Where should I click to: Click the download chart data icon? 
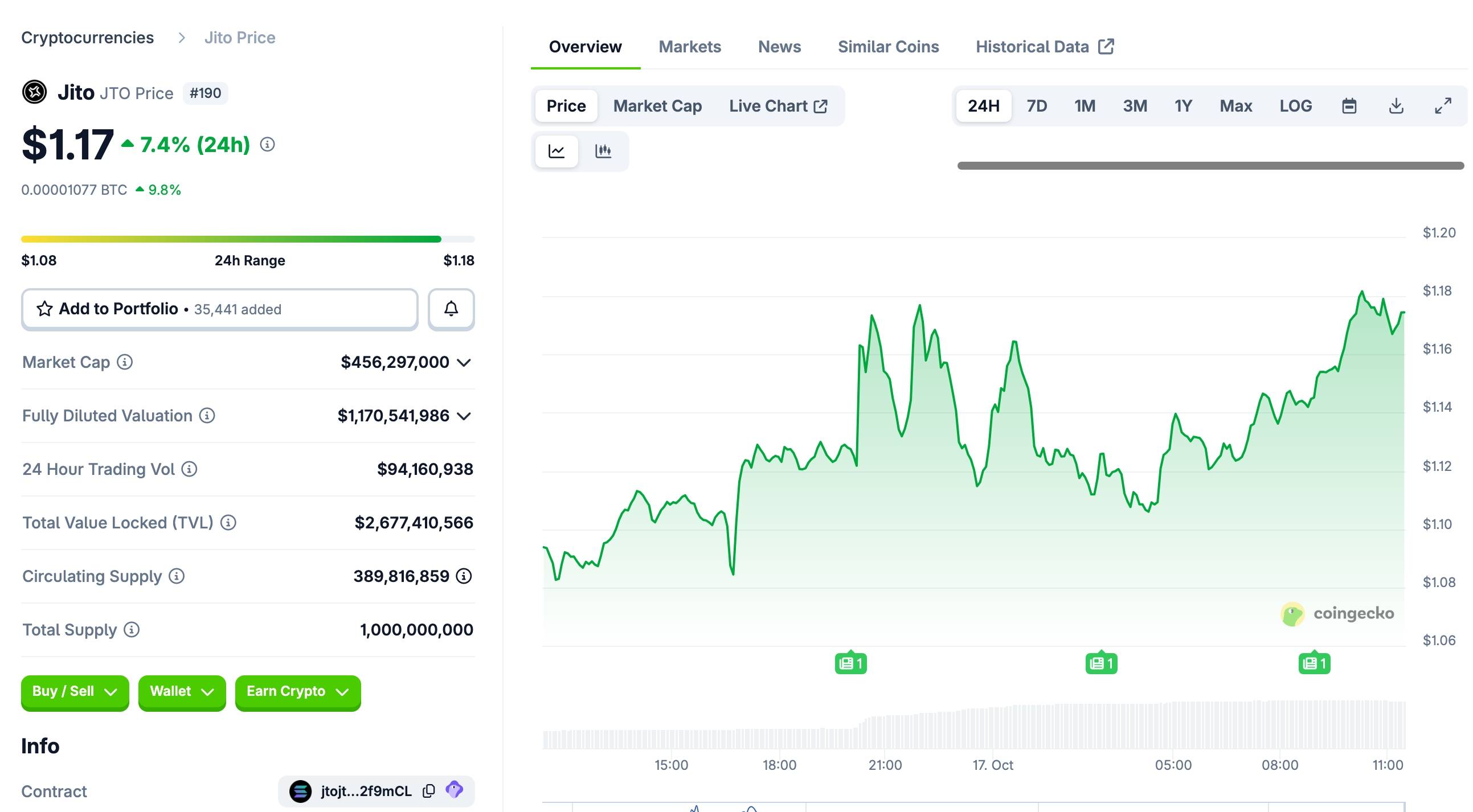1396,106
